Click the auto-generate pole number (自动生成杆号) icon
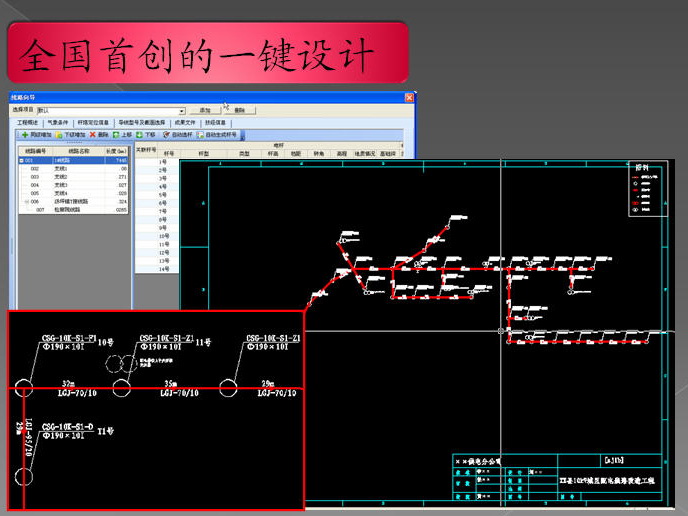Screen dimensions: 688x516 tap(201, 135)
